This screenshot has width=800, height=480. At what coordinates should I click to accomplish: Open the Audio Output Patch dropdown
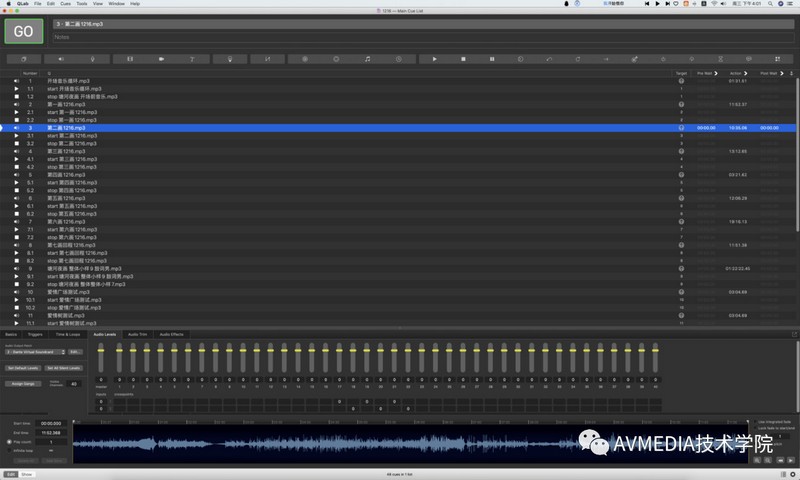(34, 352)
